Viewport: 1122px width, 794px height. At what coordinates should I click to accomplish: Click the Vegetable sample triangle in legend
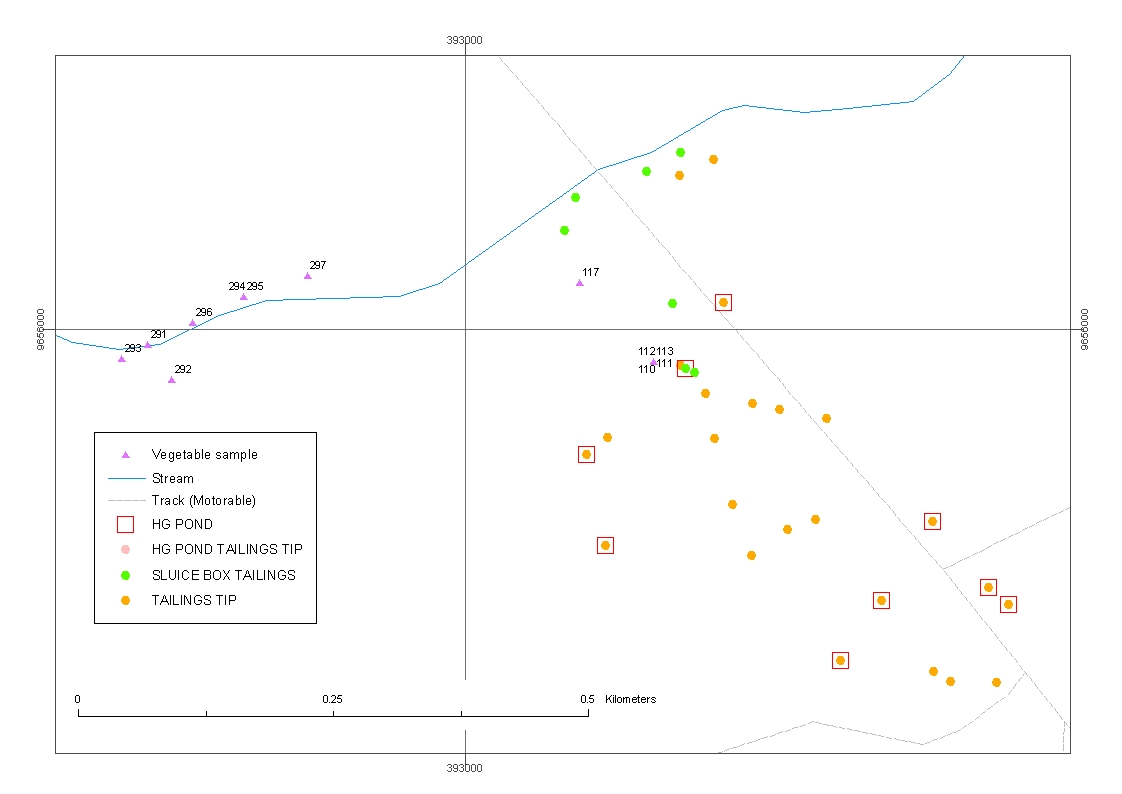(x=126, y=455)
